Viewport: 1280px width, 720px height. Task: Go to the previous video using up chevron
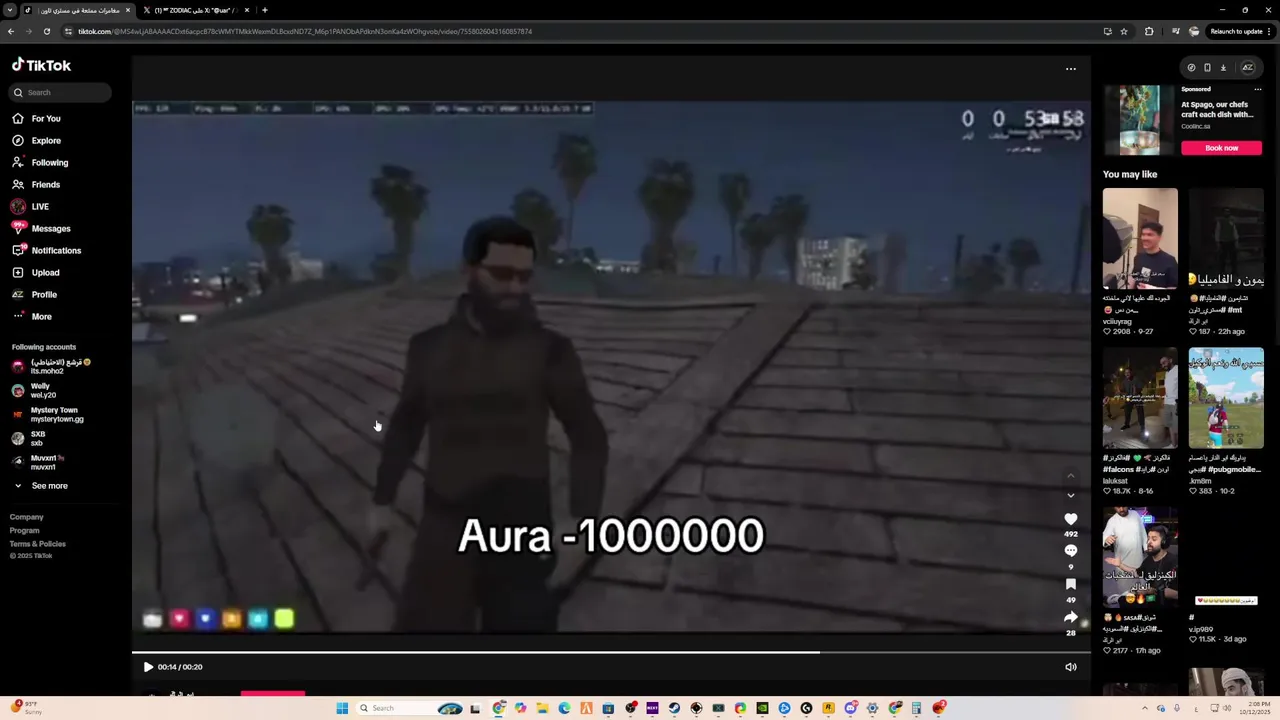[1071, 475]
